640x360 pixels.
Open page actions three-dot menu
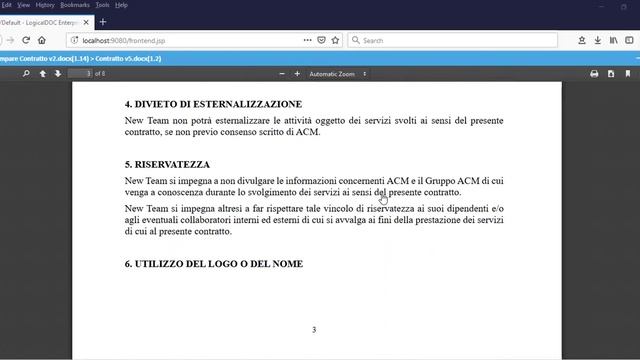(307, 40)
